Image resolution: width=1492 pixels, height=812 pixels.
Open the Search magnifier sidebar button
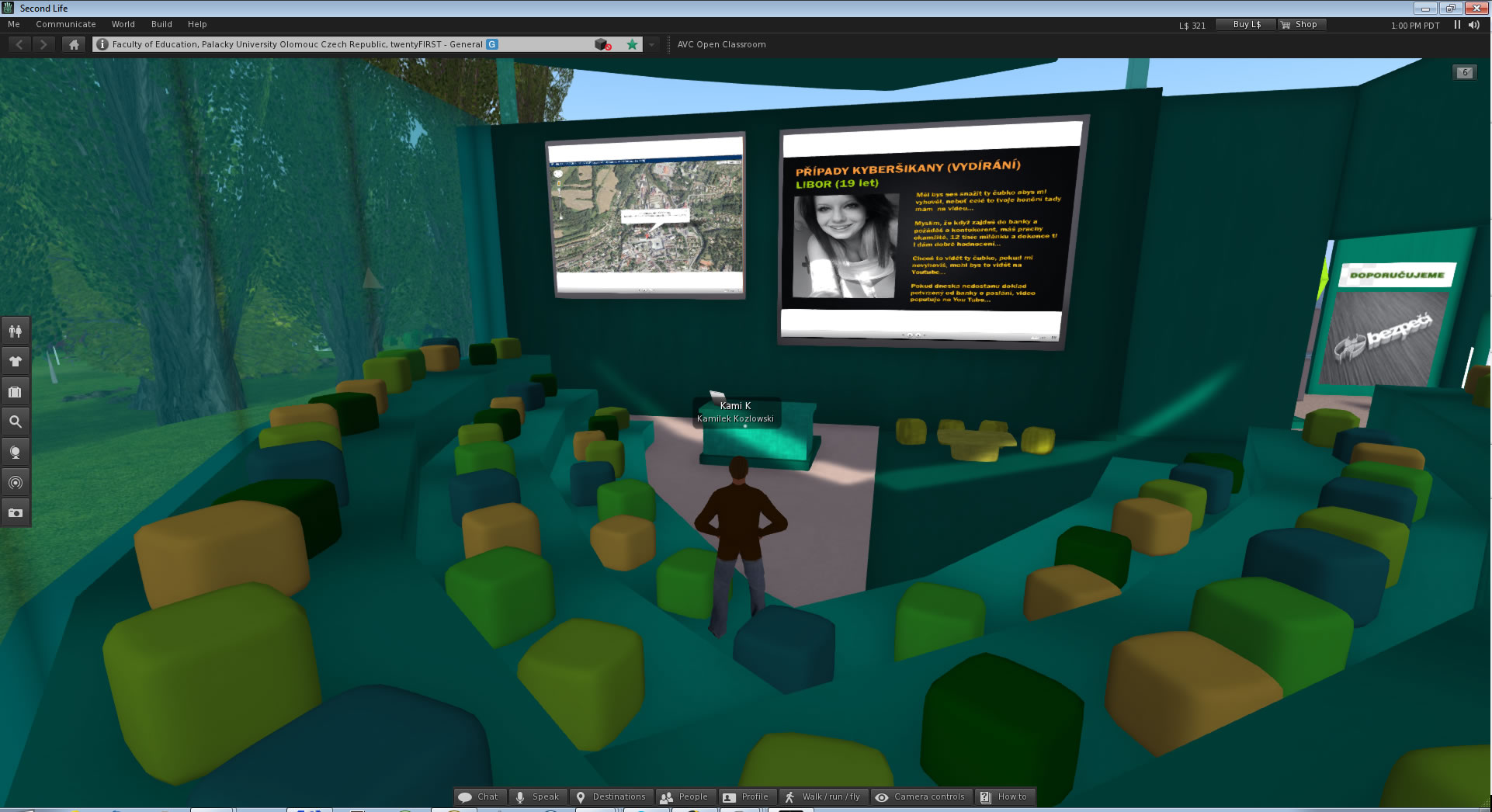[x=16, y=422]
